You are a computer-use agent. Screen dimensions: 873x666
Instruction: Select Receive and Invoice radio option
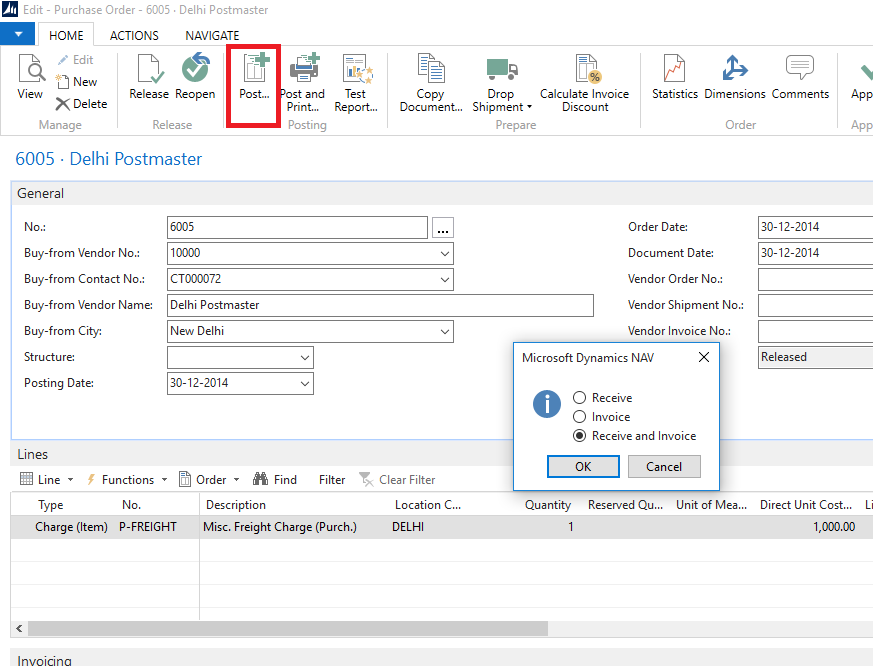(x=580, y=435)
